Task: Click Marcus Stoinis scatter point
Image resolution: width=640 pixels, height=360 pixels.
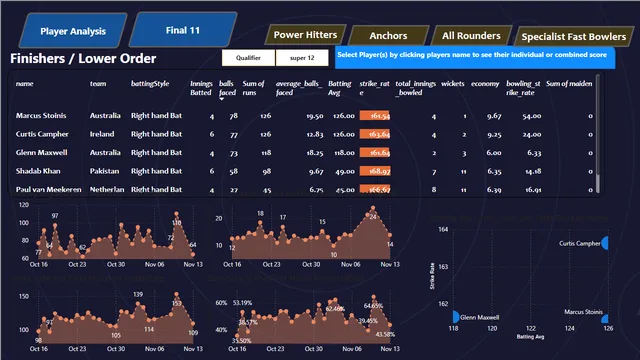Action: pyautogui.click(x=605, y=319)
